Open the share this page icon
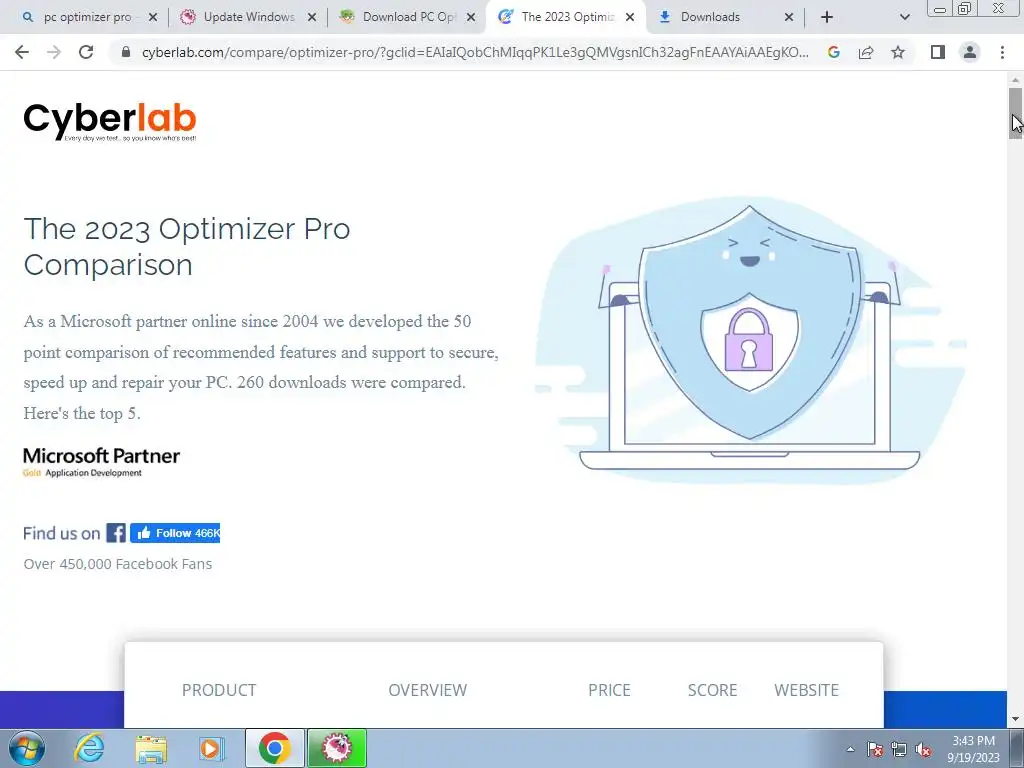This screenshot has height=768, width=1024. [x=866, y=52]
